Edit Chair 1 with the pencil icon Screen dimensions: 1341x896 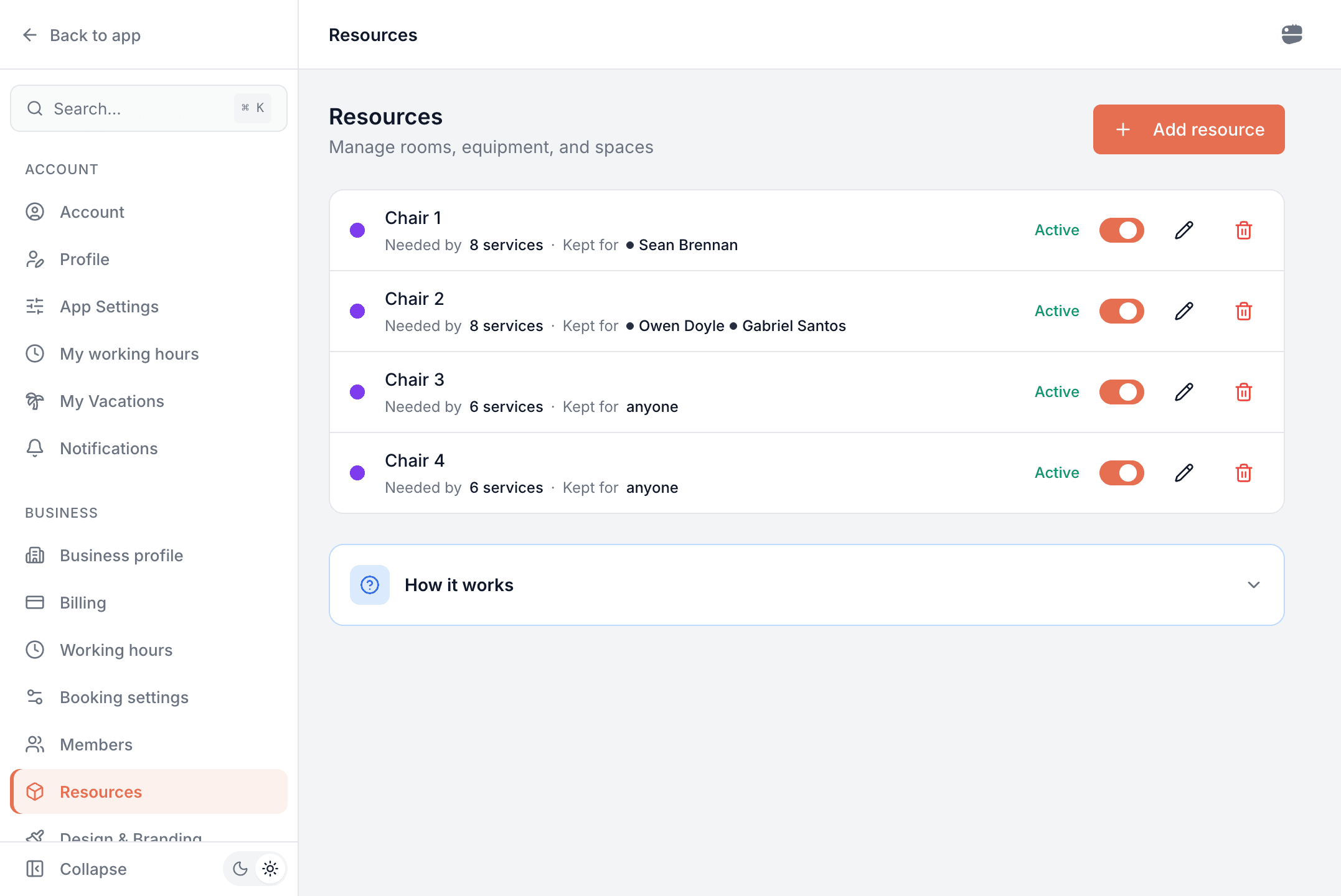(x=1184, y=230)
